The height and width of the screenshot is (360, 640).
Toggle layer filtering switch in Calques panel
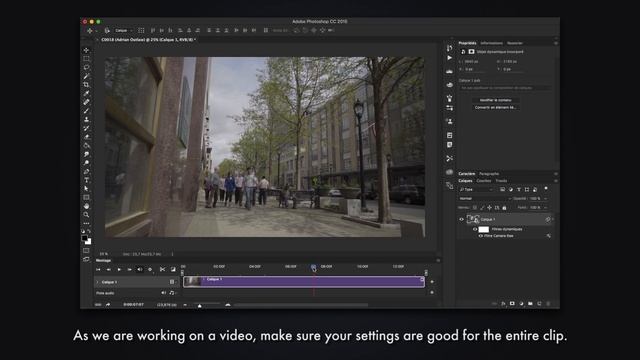(x=546, y=189)
